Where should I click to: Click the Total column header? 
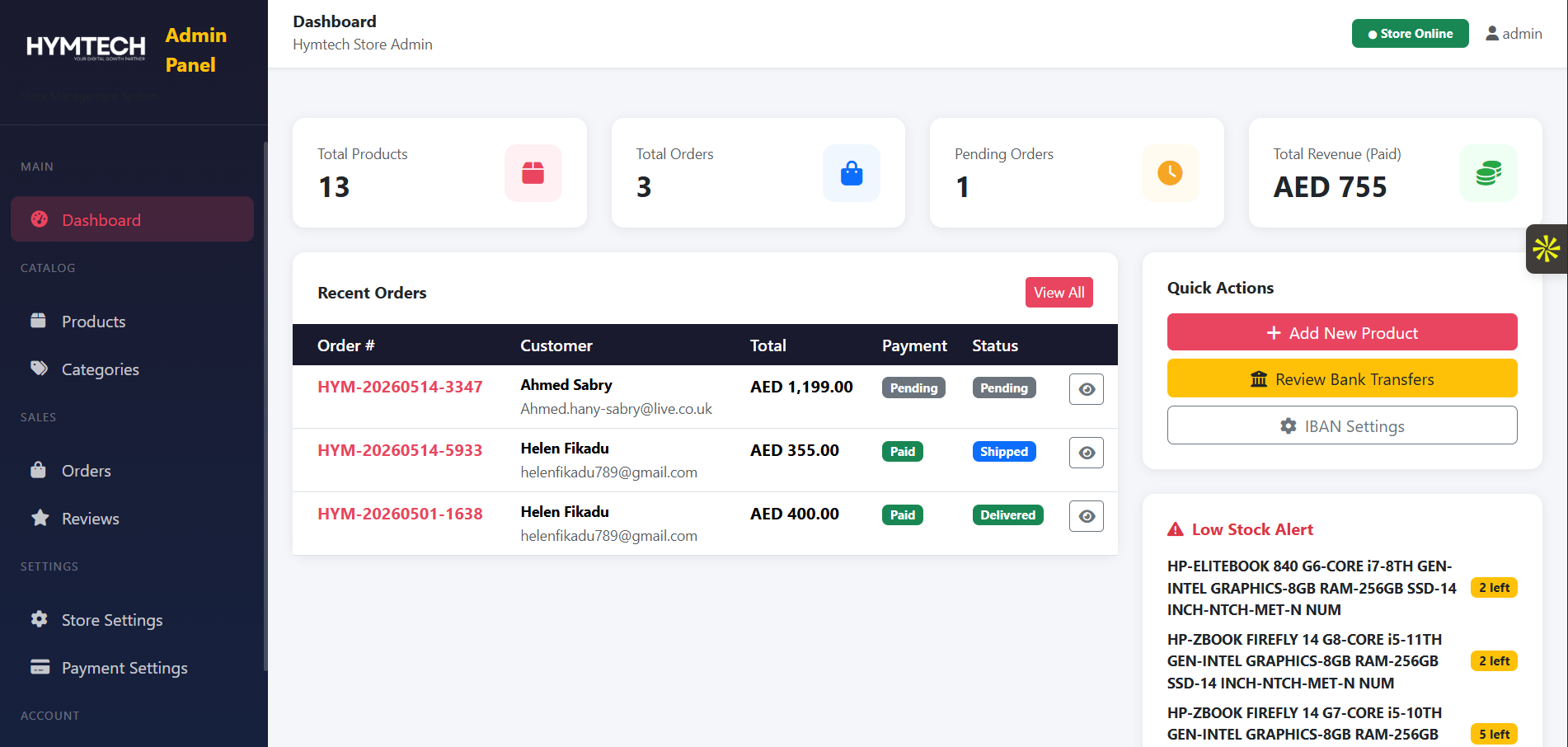click(768, 345)
